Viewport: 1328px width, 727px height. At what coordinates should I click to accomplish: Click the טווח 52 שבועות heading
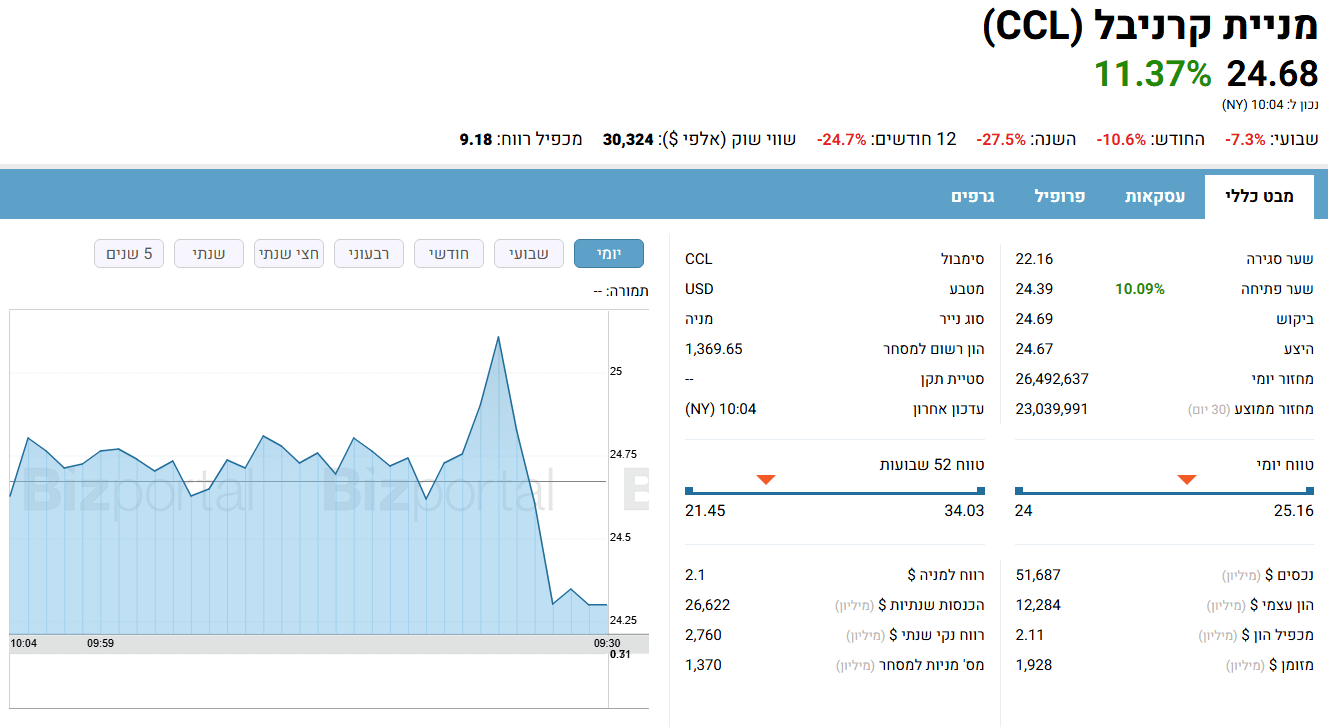point(932,465)
